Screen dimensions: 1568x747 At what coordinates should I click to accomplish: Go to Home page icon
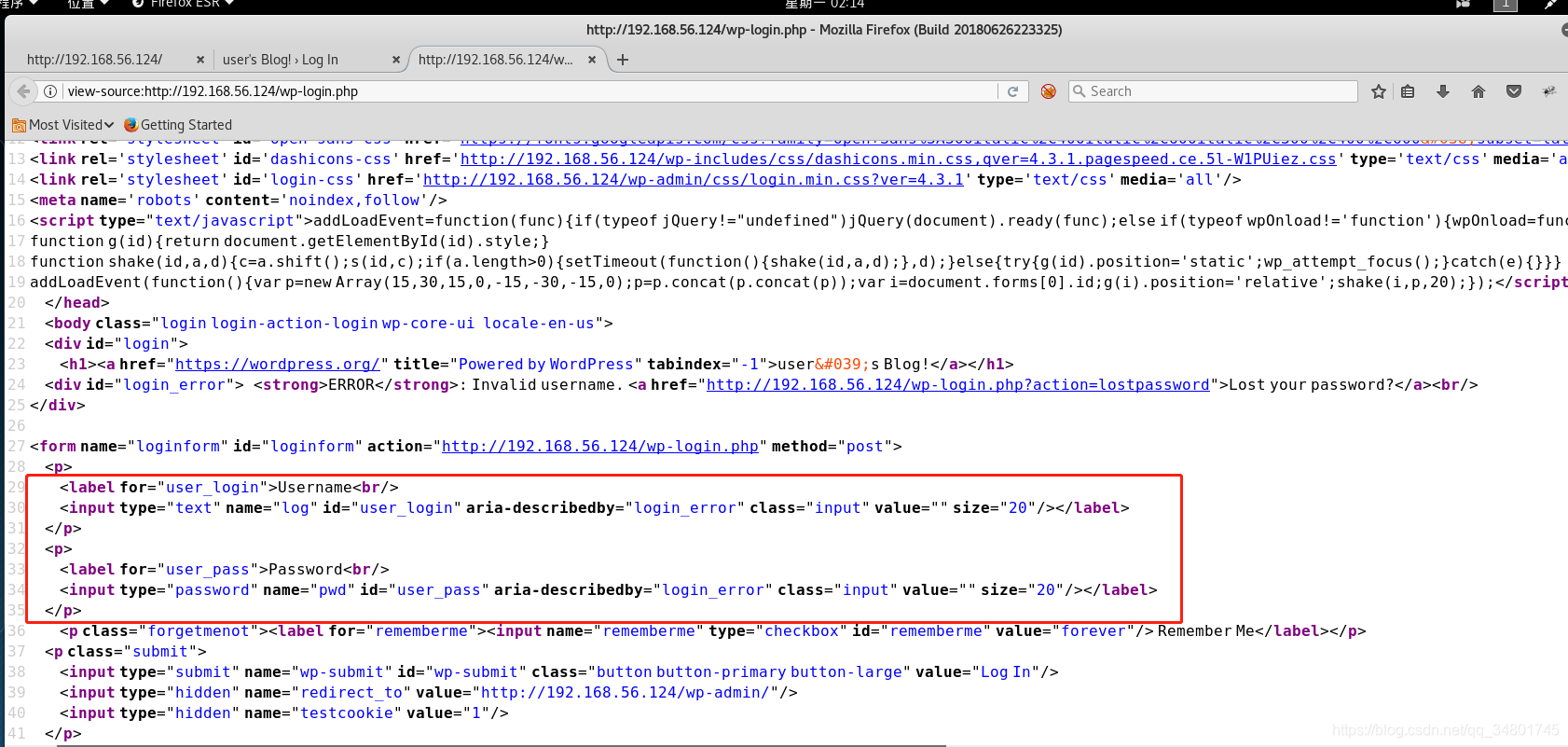tap(1479, 91)
